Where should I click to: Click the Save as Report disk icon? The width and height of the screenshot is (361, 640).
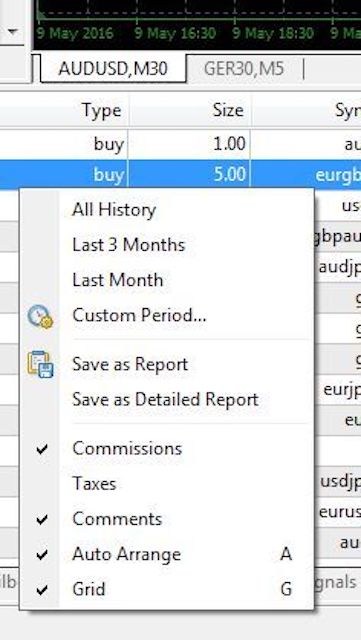point(40,364)
